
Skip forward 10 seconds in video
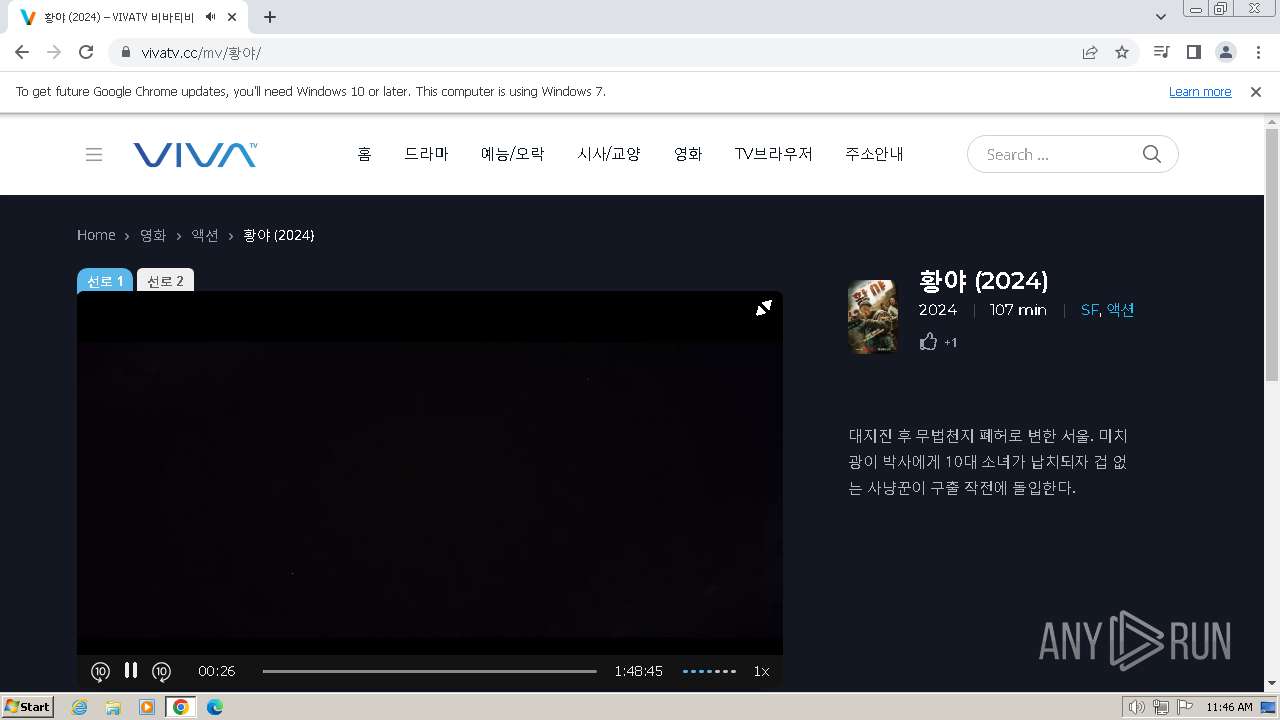pos(162,671)
